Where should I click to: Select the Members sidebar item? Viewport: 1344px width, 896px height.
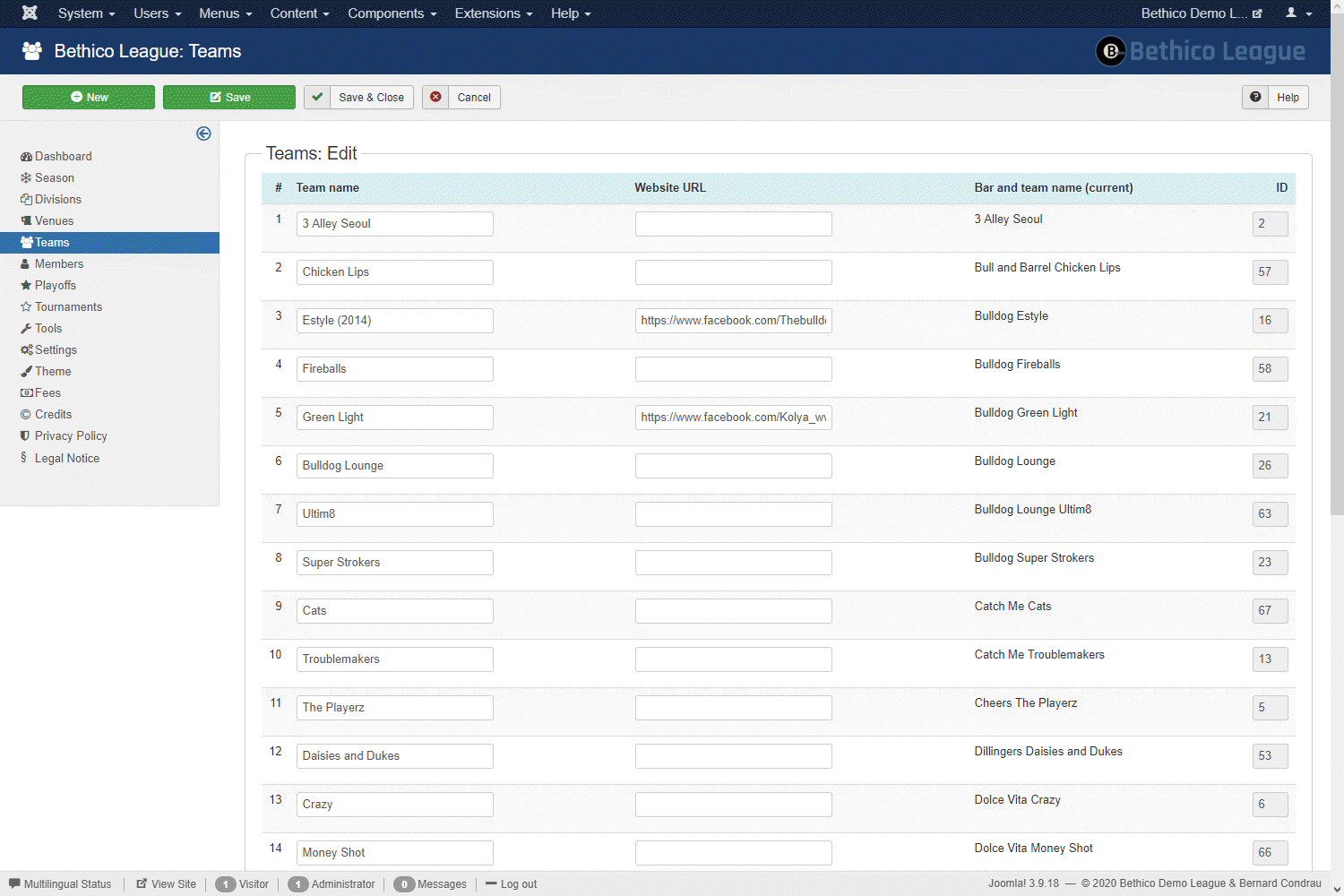point(59,264)
